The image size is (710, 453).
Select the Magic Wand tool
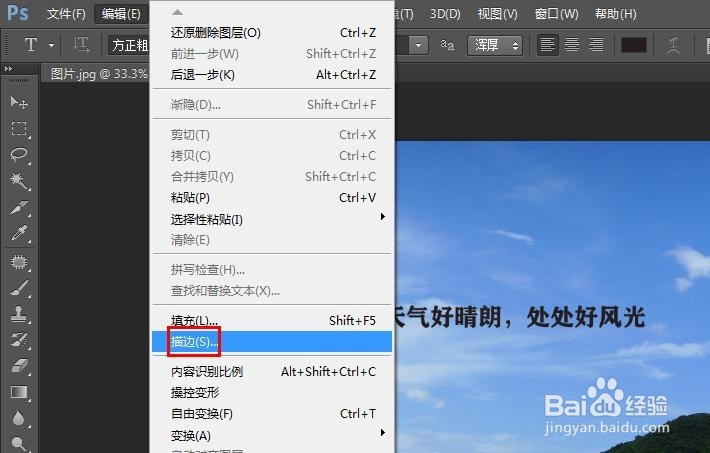pos(19,181)
